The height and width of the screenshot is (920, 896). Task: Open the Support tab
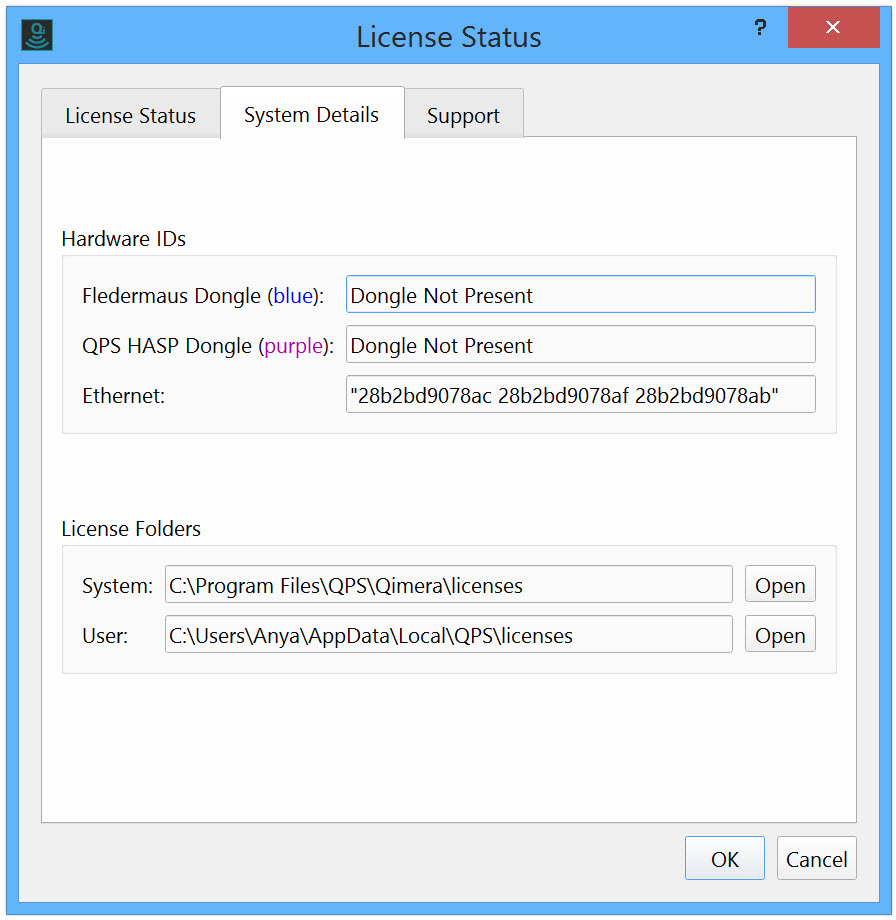pyautogui.click(x=464, y=114)
